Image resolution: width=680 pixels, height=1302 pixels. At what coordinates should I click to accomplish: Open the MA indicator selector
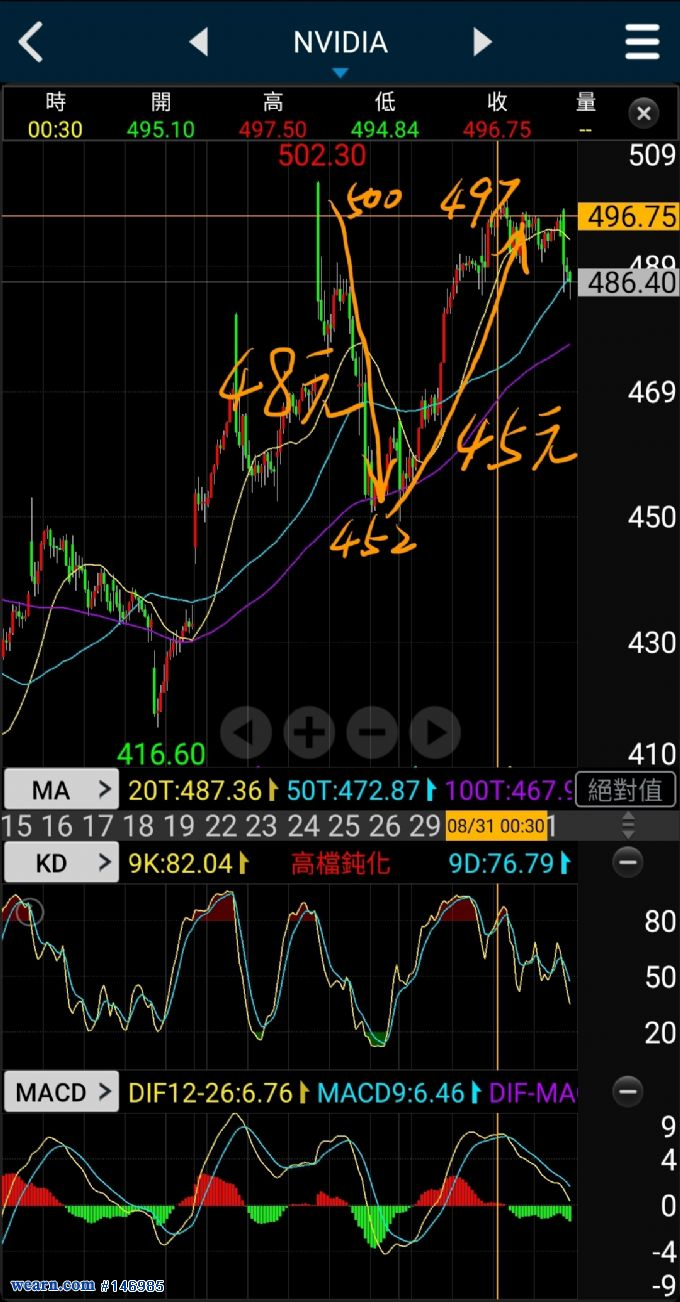pos(61,790)
